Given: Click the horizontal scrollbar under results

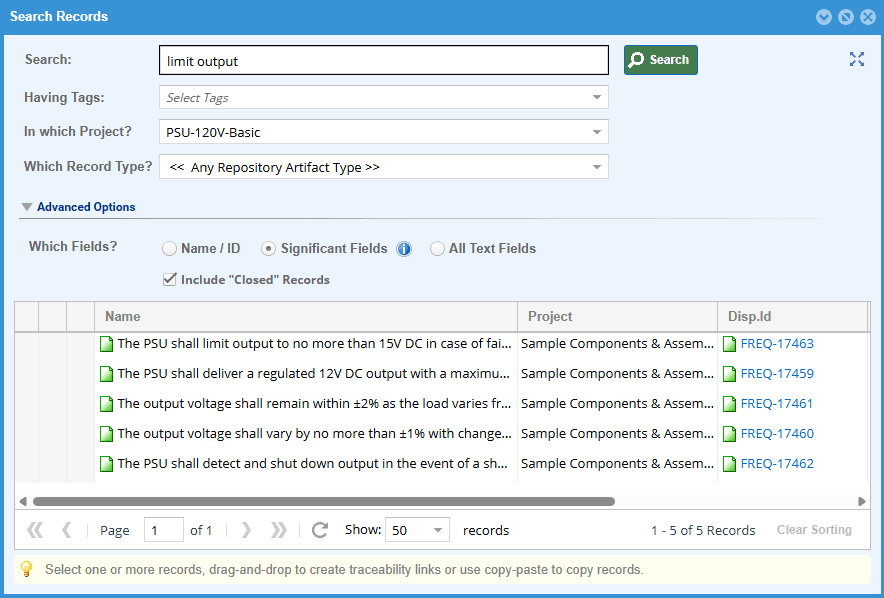Looking at the screenshot, I should 323,501.
